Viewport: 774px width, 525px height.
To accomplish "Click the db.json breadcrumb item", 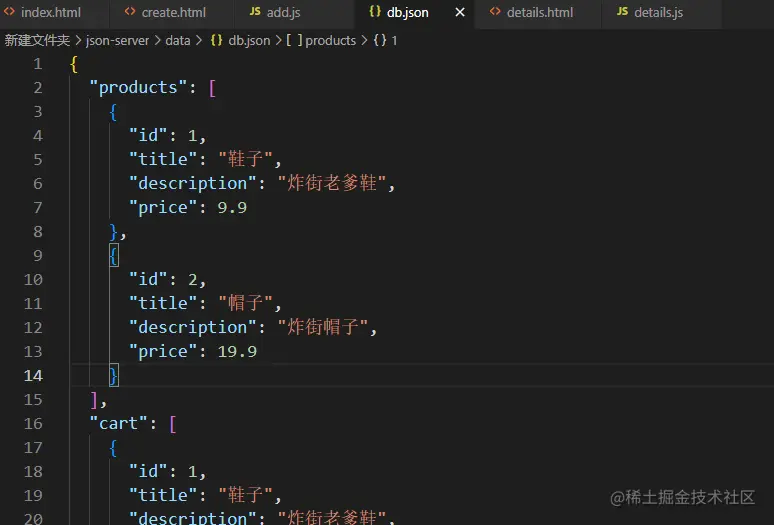I will click(249, 40).
